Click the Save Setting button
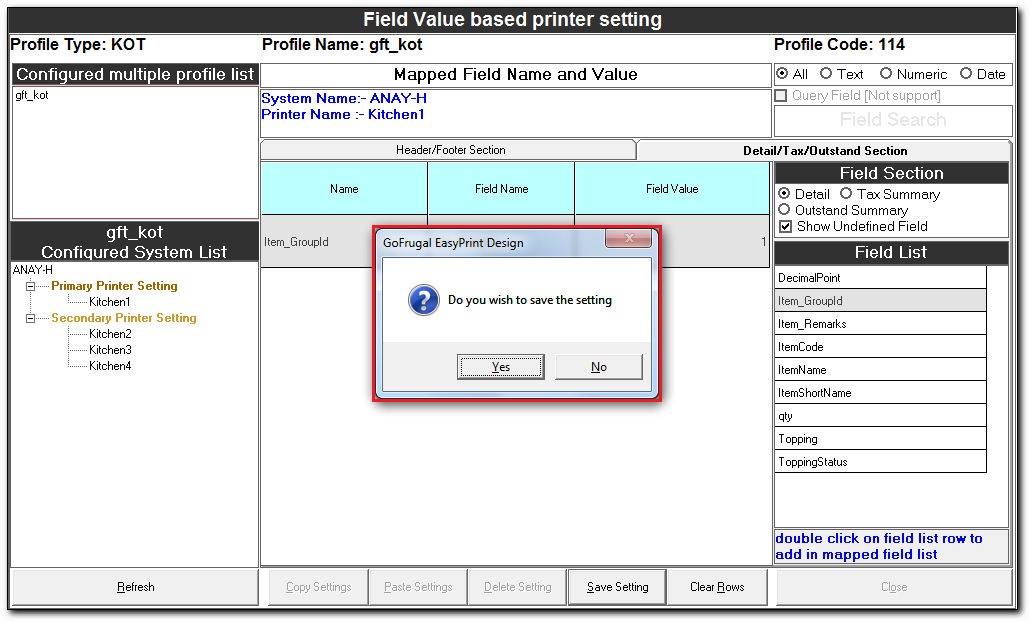The height and width of the screenshot is (623, 1031). pyautogui.click(x=617, y=587)
